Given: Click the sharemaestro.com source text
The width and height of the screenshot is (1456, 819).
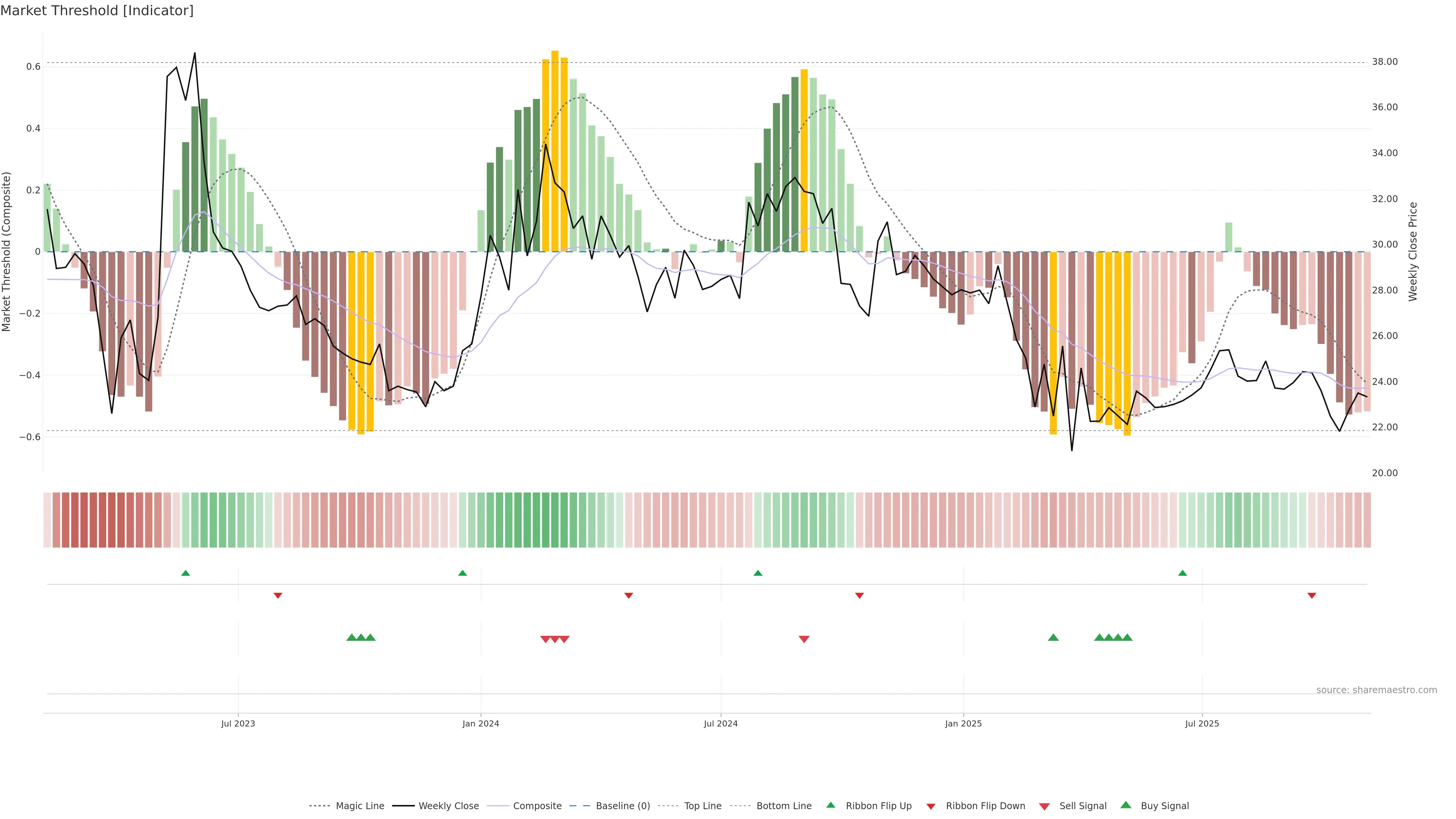Looking at the screenshot, I should click(1376, 690).
